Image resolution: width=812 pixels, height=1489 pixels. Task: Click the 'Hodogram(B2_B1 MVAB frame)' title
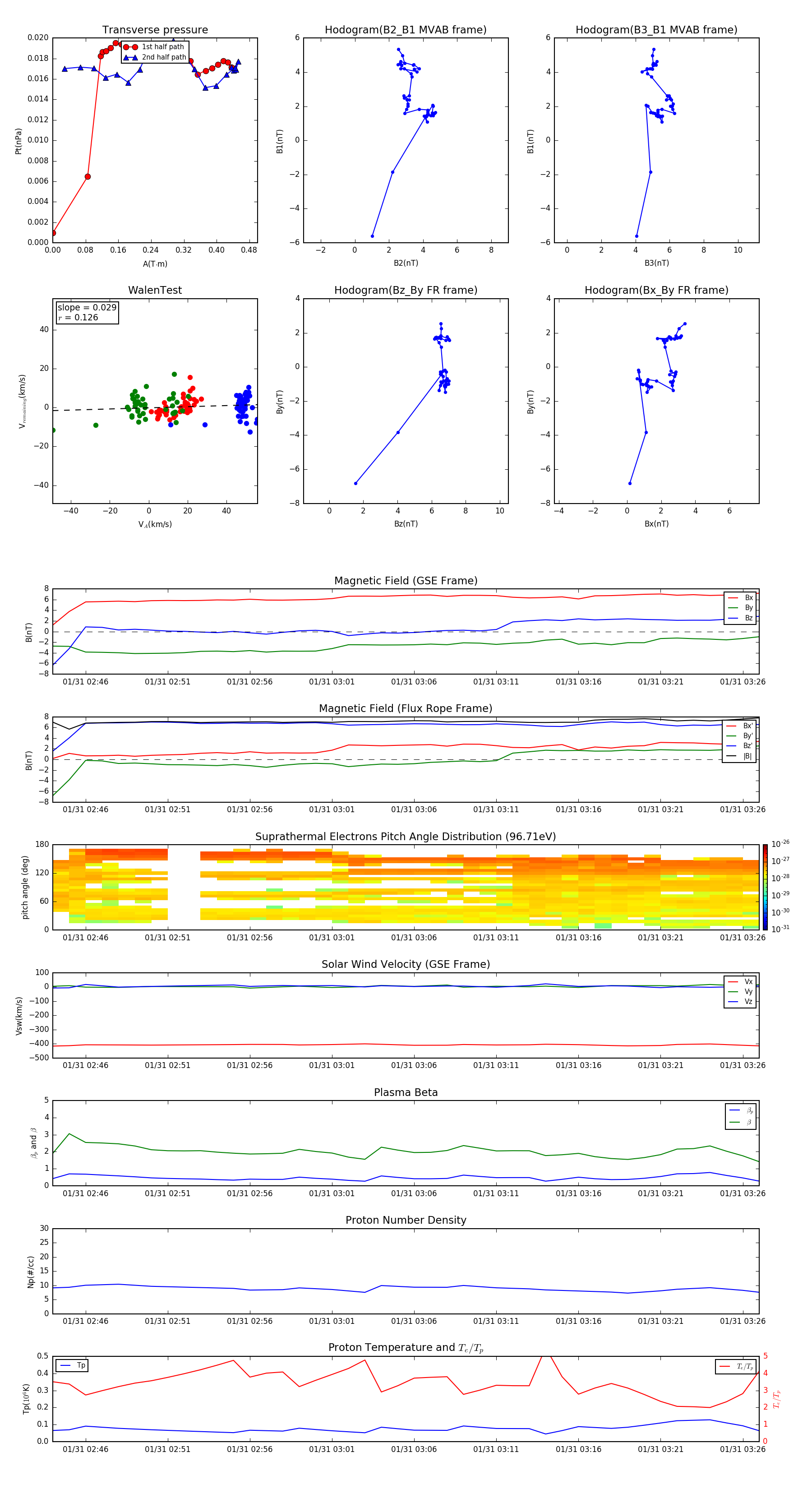coord(406,30)
